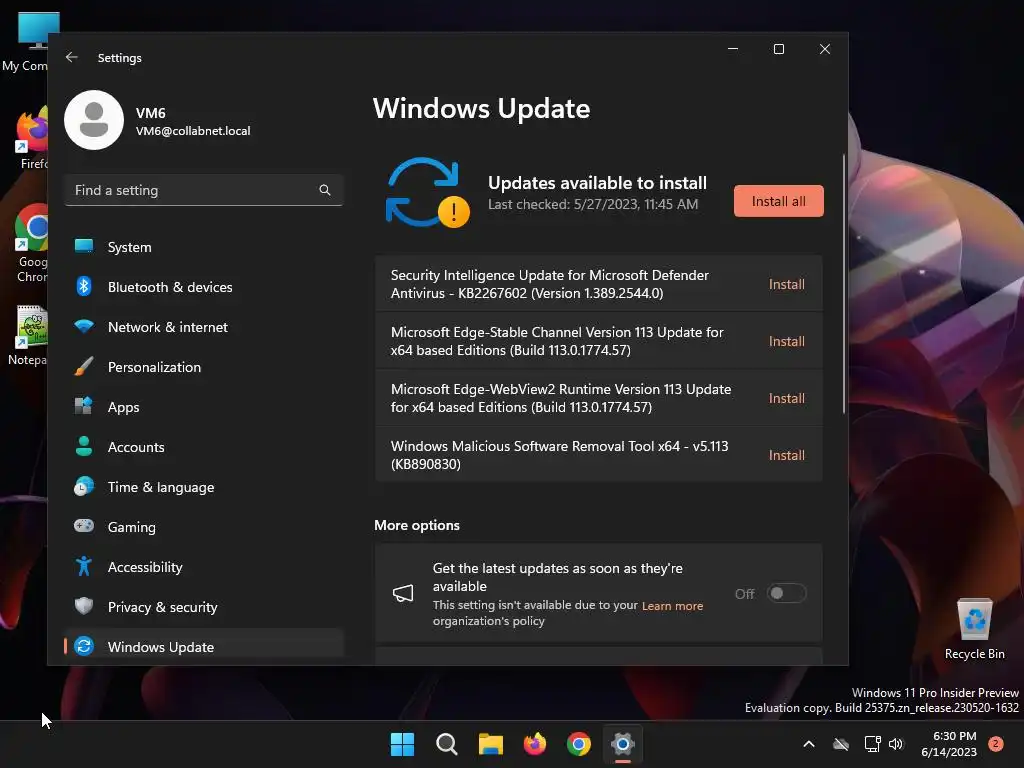Open Apps settings label
Viewport: 1024px width, 768px height.
123,407
